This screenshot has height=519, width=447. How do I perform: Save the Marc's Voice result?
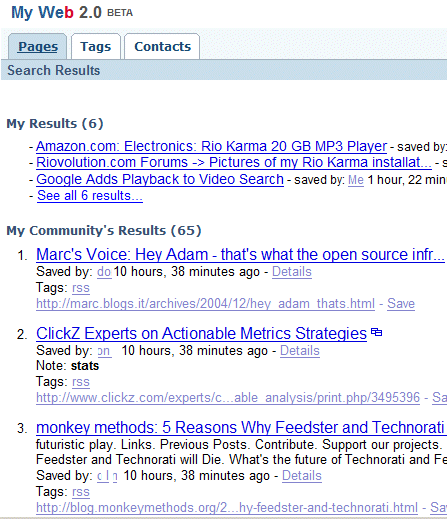point(401,304)
